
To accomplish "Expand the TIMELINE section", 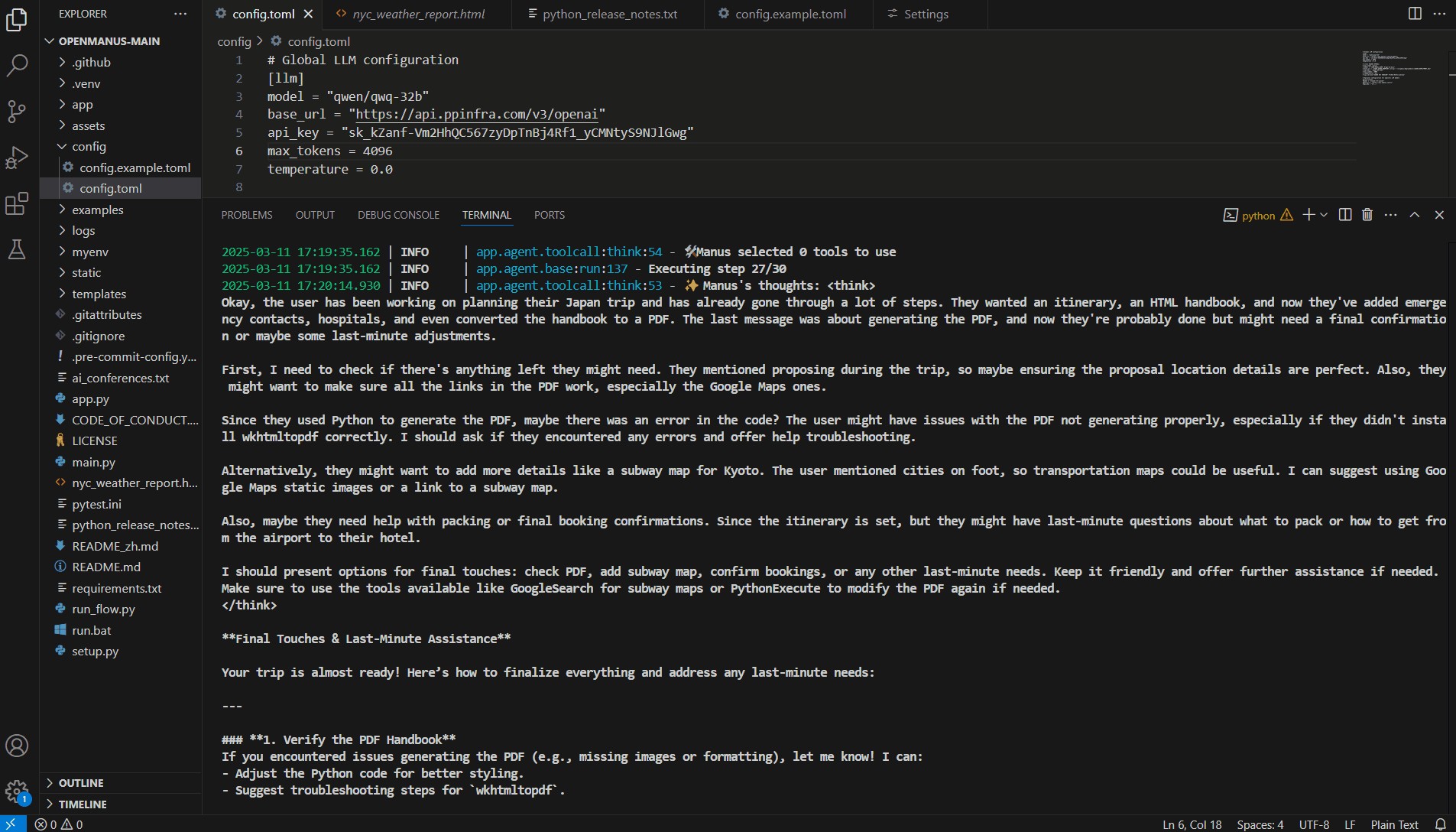I will point(83,804).
